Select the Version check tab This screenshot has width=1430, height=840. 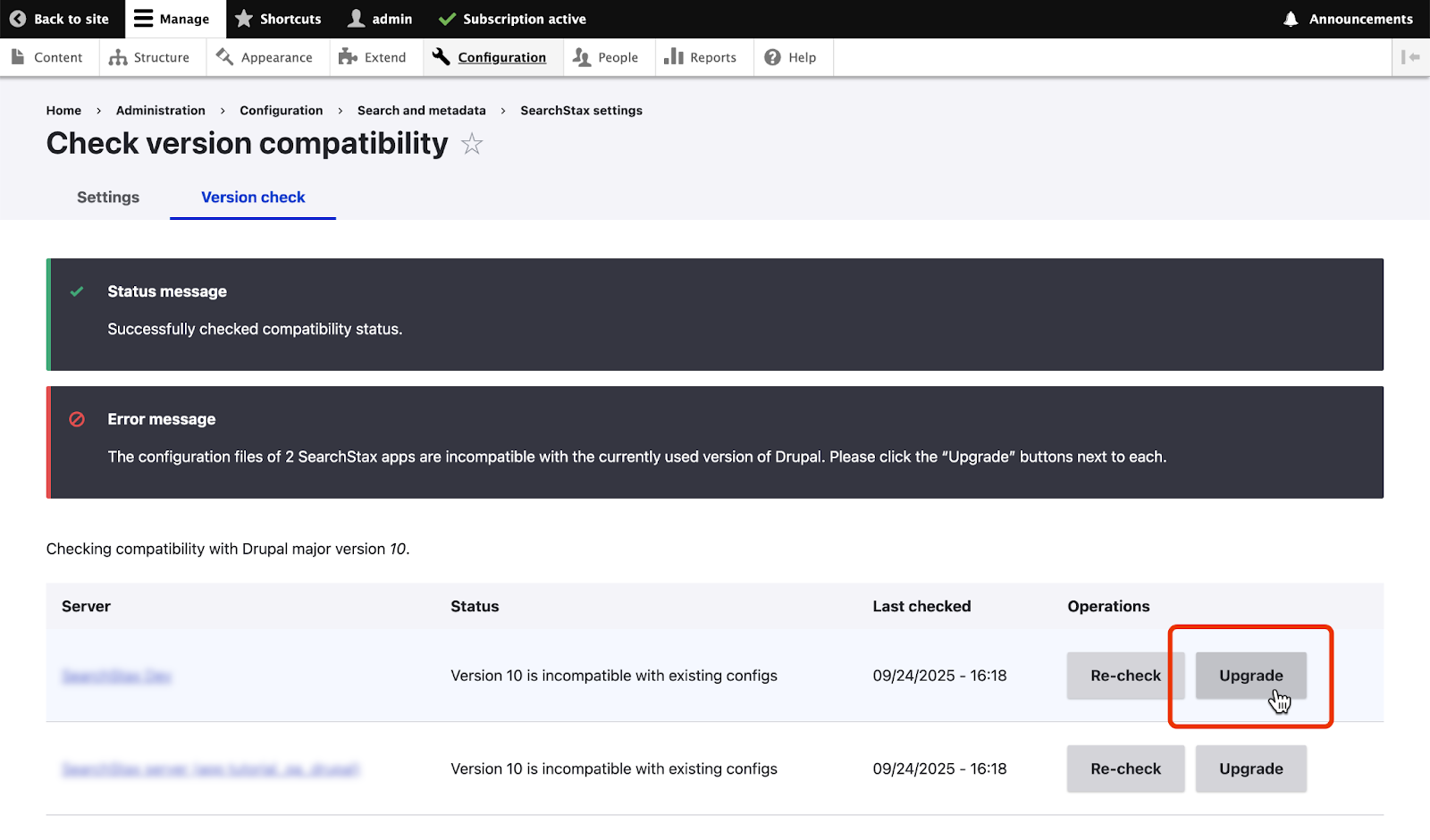point(253,197)
